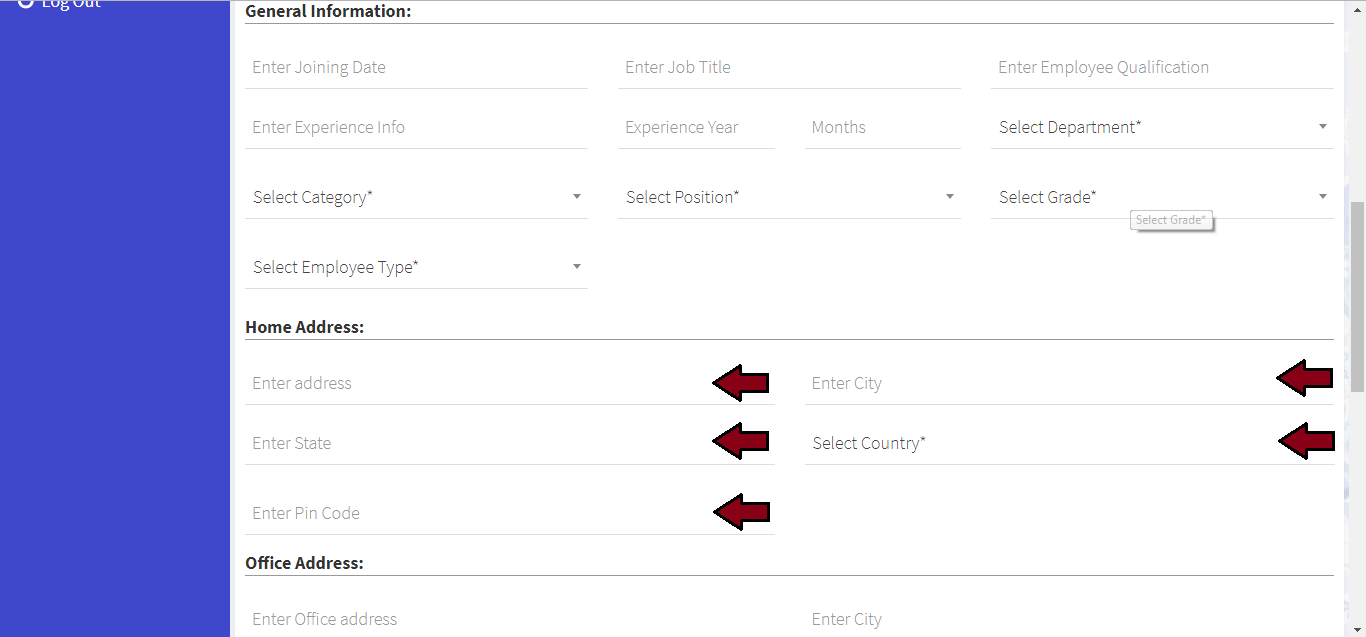1366x637 pixels.
Task: Click the Enter Experience Info field
Action: coord(415,128)
